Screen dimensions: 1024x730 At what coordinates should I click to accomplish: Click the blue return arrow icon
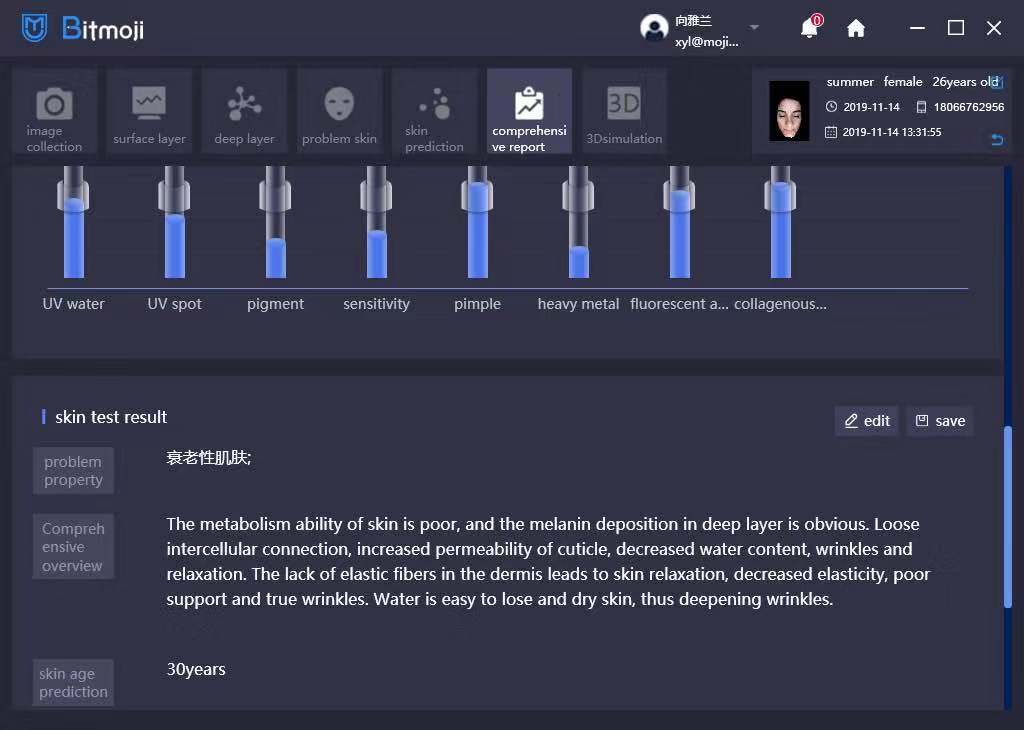[997, 139]
